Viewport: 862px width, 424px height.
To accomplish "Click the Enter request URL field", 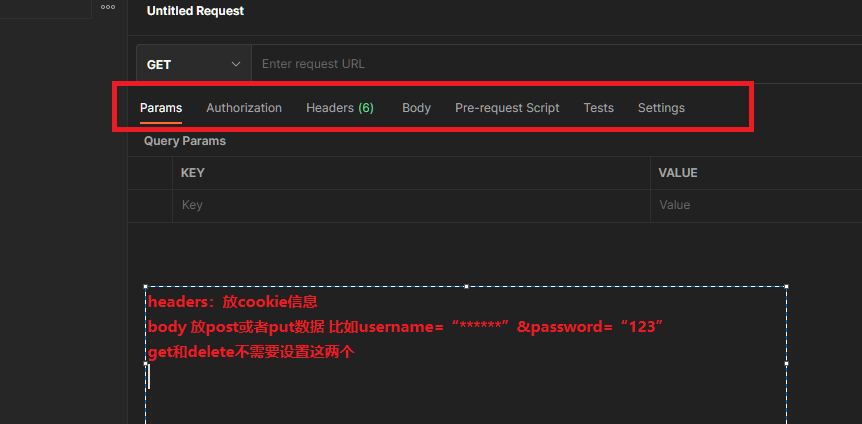I will tap(556, 64).
